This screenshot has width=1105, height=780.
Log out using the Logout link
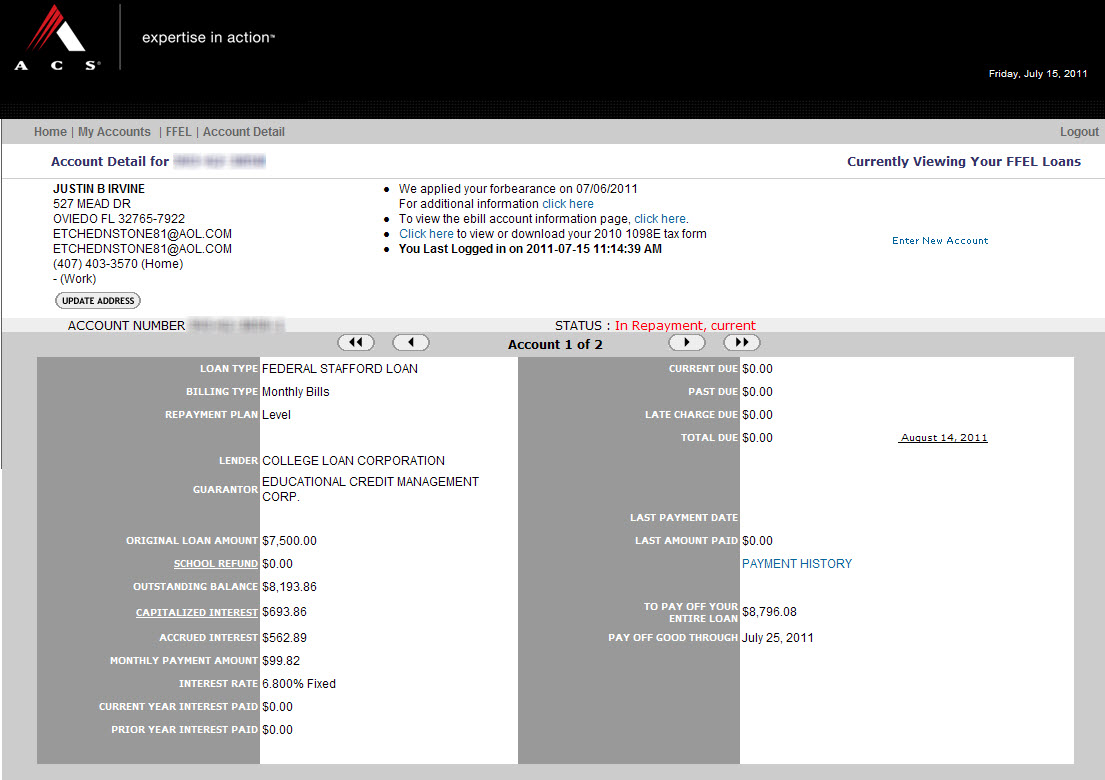pyautogui.click(x=1079, y=132)
